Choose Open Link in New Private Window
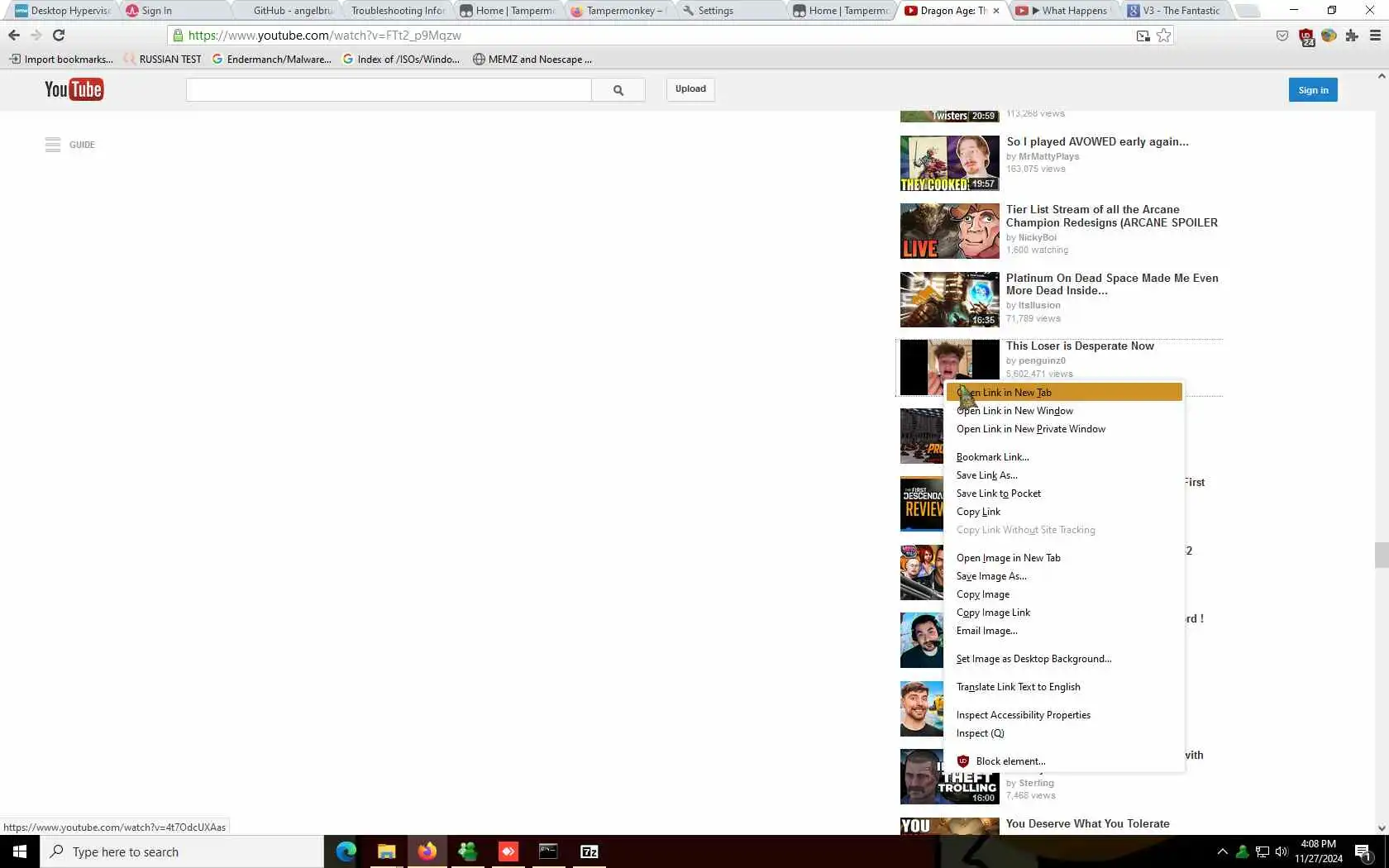This screenshot has height=868, width=1389. (x=1064, y=429)
